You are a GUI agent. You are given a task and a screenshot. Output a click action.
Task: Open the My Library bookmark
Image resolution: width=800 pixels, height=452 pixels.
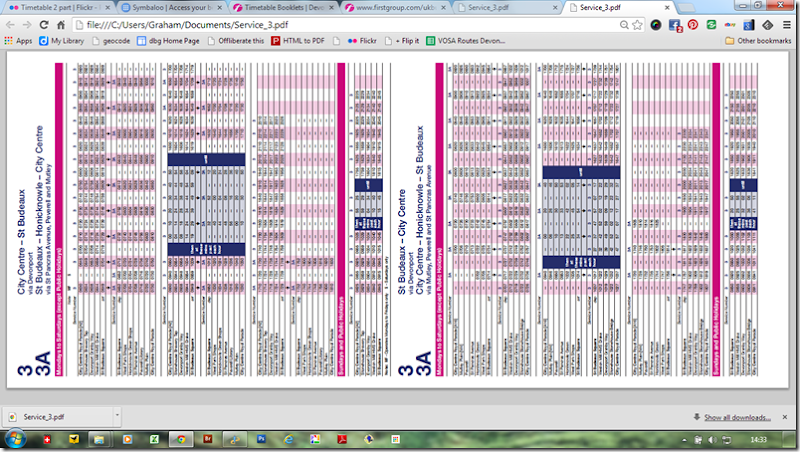click(62, 41)
